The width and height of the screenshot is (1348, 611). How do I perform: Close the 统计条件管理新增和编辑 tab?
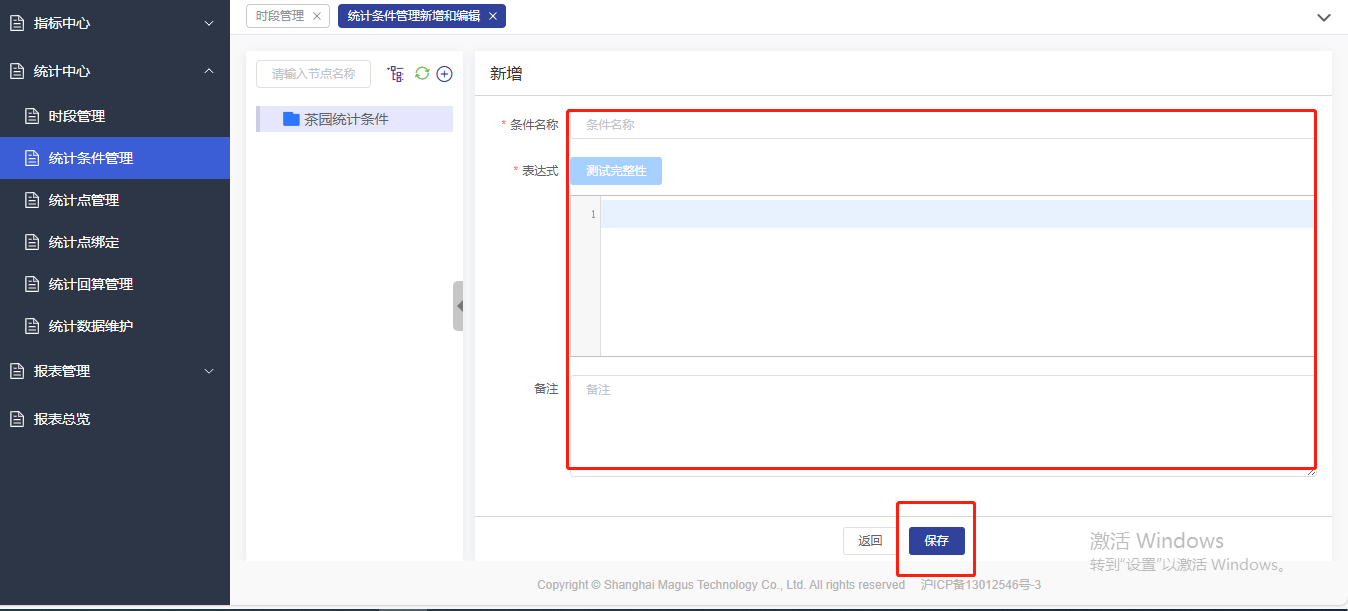[493, 16]
